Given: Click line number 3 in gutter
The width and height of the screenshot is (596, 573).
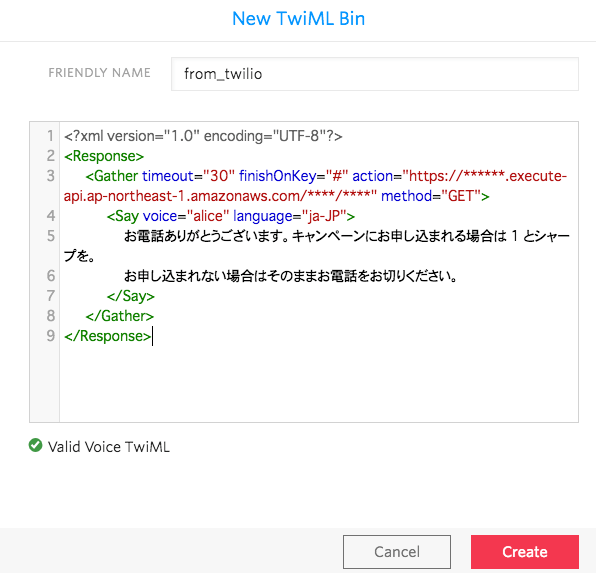Looking at the screenshot, I should coord(50,176).
